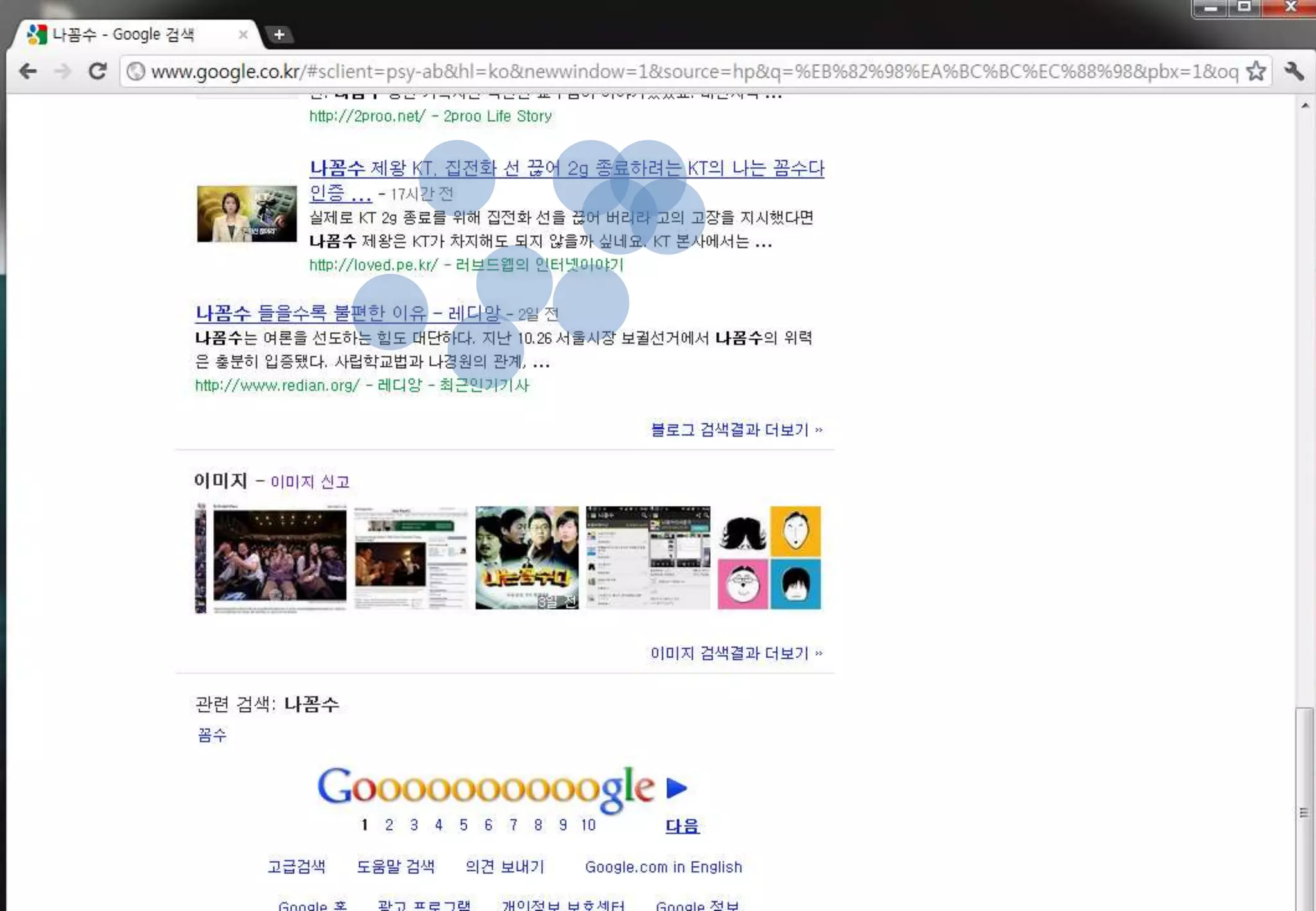Open the four cartoon faces image thumbnail
Viewport: 1316px width, 911px height.
769,558
